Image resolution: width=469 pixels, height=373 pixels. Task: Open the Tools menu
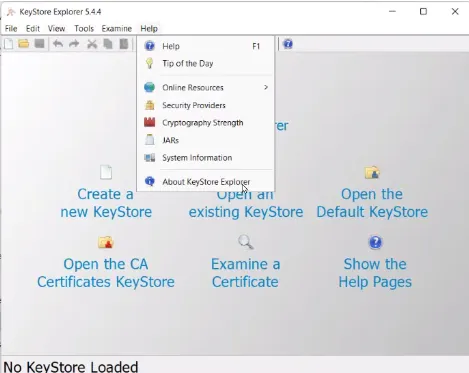click(84, 29)
